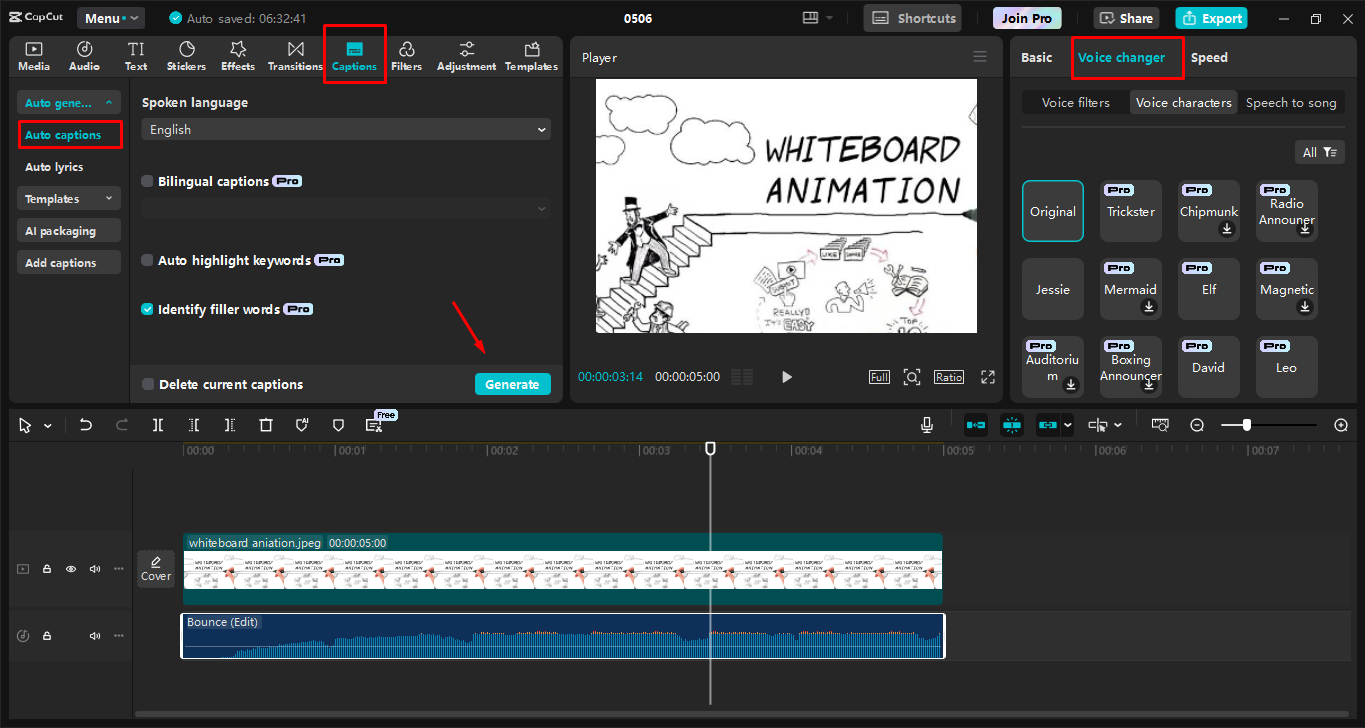
Task: Select the split tool in the timeline toolbar
Action: [x=157, y=424]
